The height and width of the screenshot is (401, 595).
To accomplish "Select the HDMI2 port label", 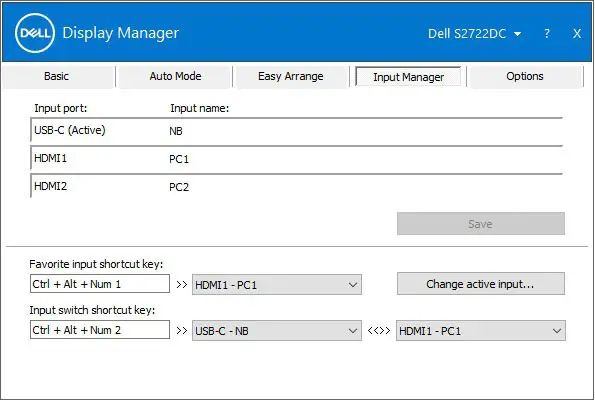I will pos(50,186).
